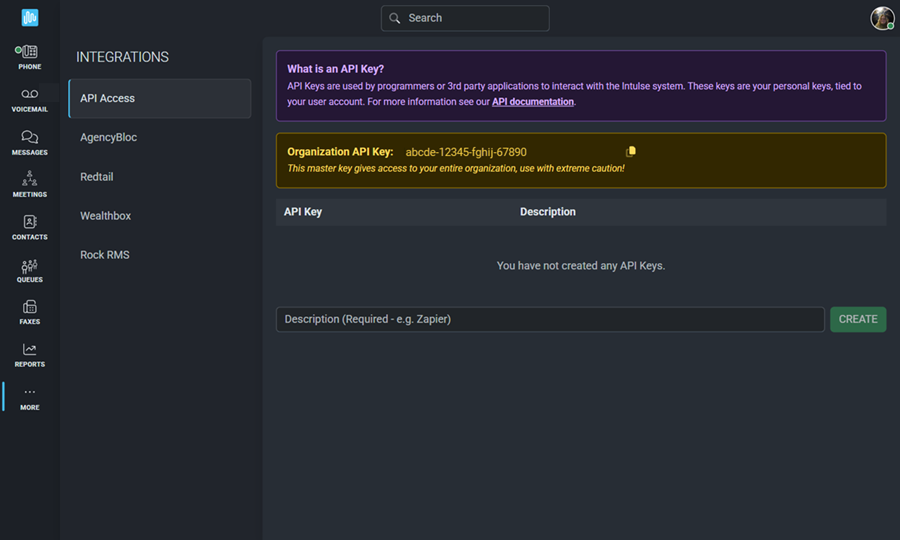The image size is (900, 540).
Task: Click the API key Description field
Action: pyautogui.click(x=550, y=319)
